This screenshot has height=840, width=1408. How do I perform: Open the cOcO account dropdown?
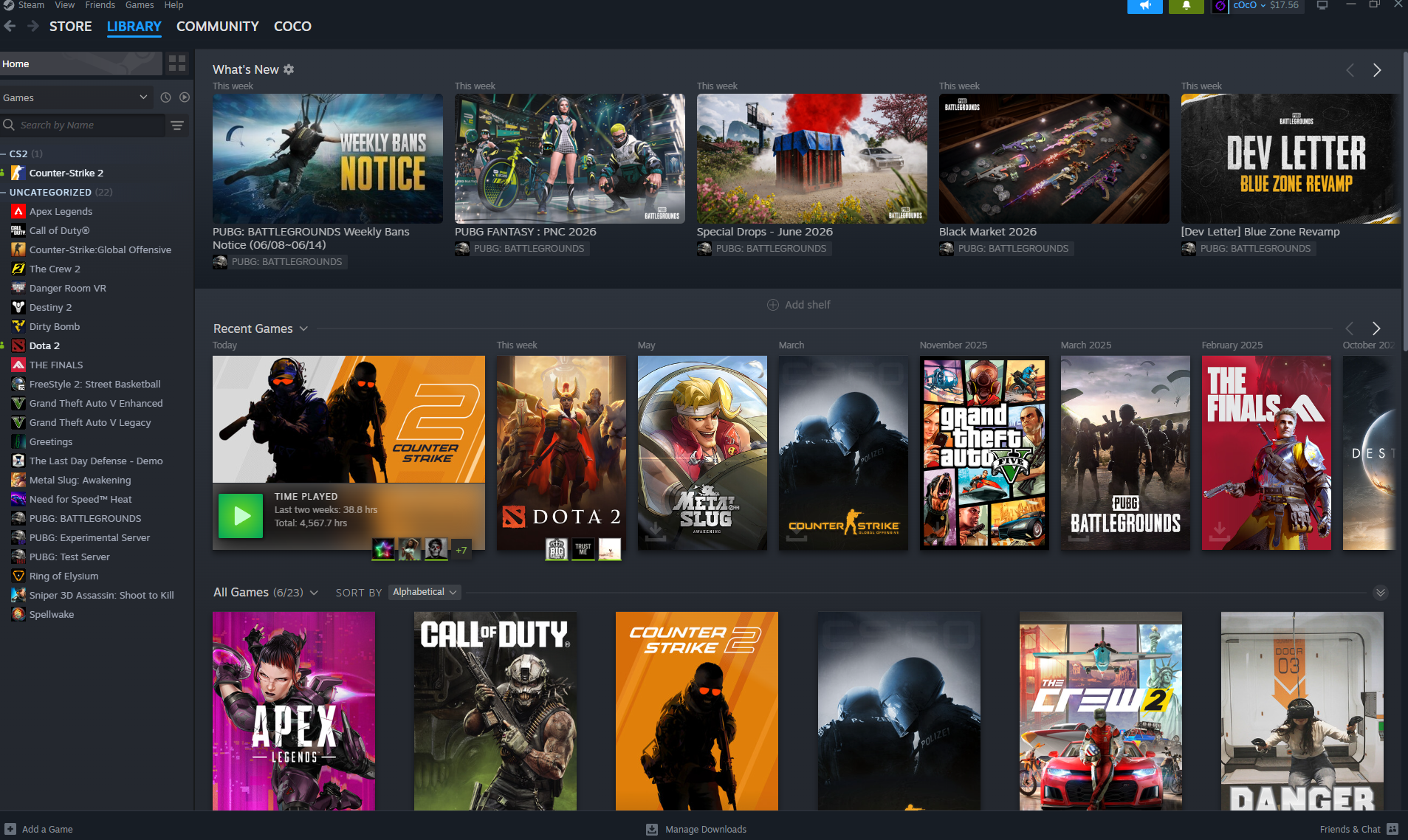(1249, 5)
